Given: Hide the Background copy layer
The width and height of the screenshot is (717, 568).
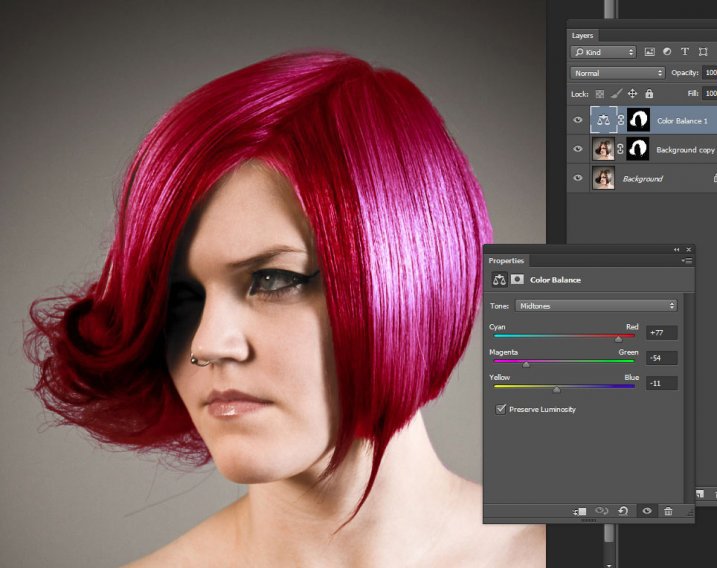Looking at the screenshot, I should 577,149.
